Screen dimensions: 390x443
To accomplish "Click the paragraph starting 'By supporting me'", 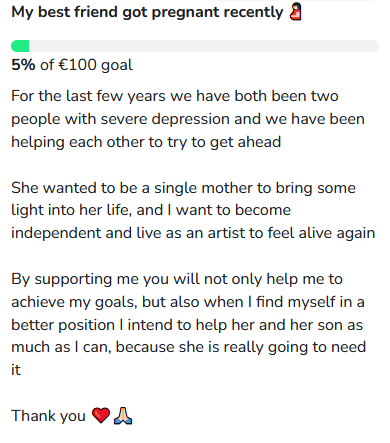I will click(x=189, y=324).
